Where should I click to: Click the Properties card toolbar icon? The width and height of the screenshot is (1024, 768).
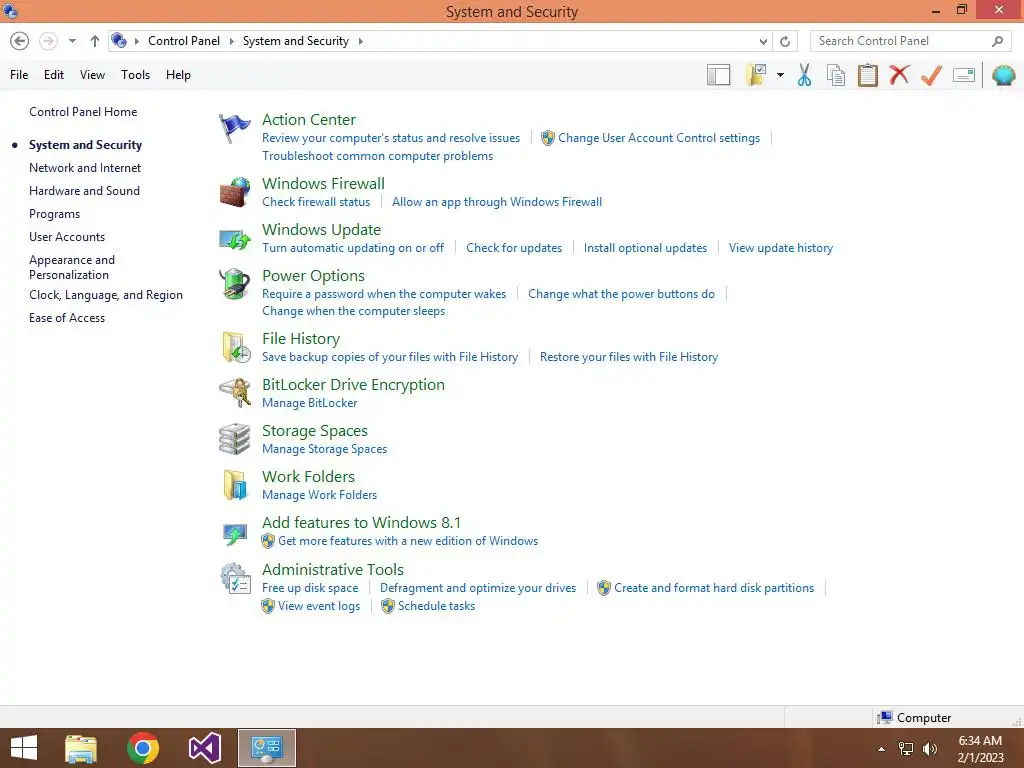click(x=964, y=75)
